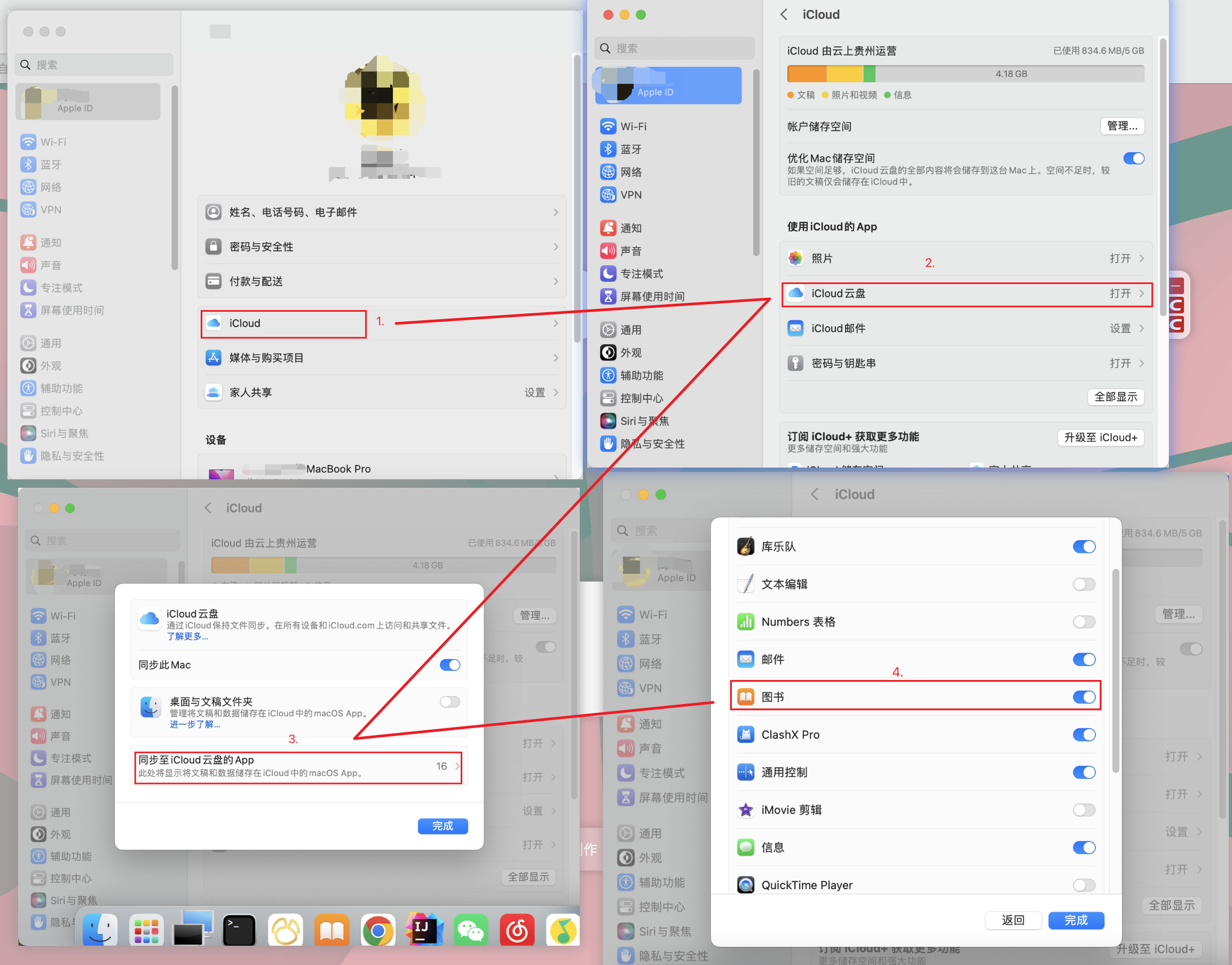Viewport: 1232px width, 965px height.
Task: Open NetEase Music dock icon
Action: click(517, 930)
